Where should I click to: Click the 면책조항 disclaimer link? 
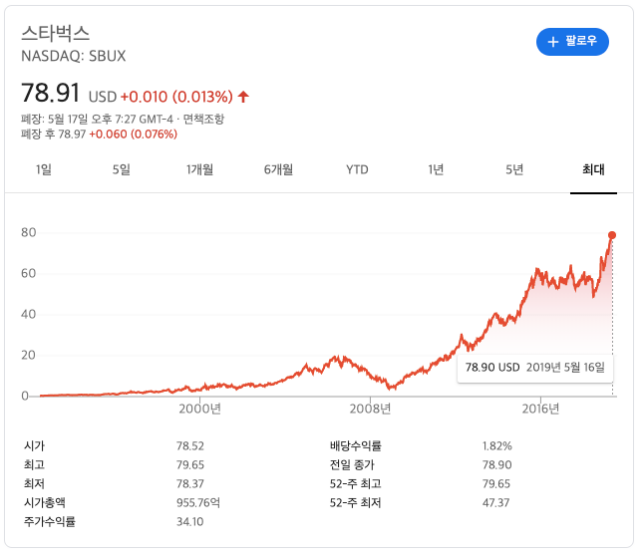[203, 119]
